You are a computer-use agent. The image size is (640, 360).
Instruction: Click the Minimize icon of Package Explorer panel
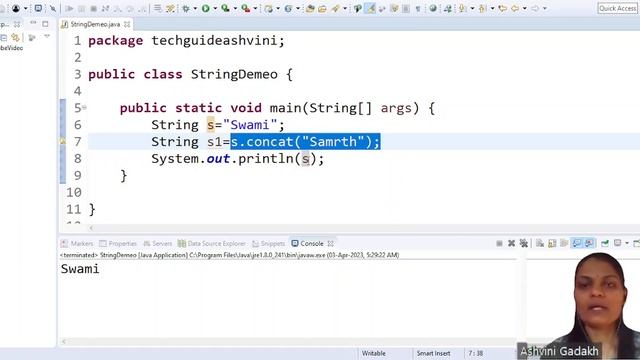point(33,23)
